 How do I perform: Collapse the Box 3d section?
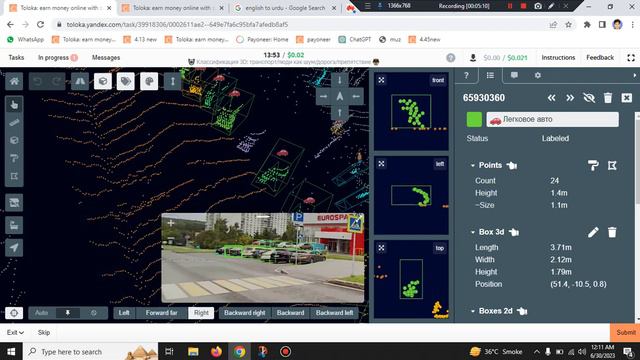[x=473, y=232]
